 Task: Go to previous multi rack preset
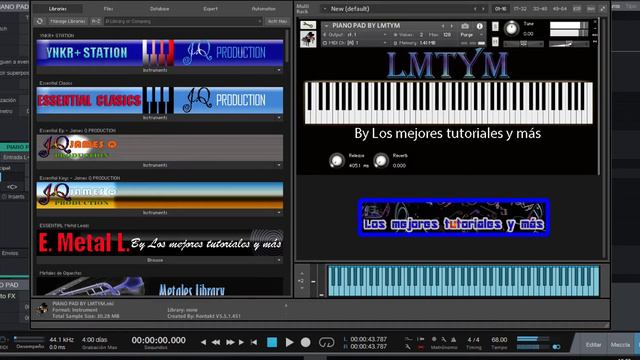point(475,9)
